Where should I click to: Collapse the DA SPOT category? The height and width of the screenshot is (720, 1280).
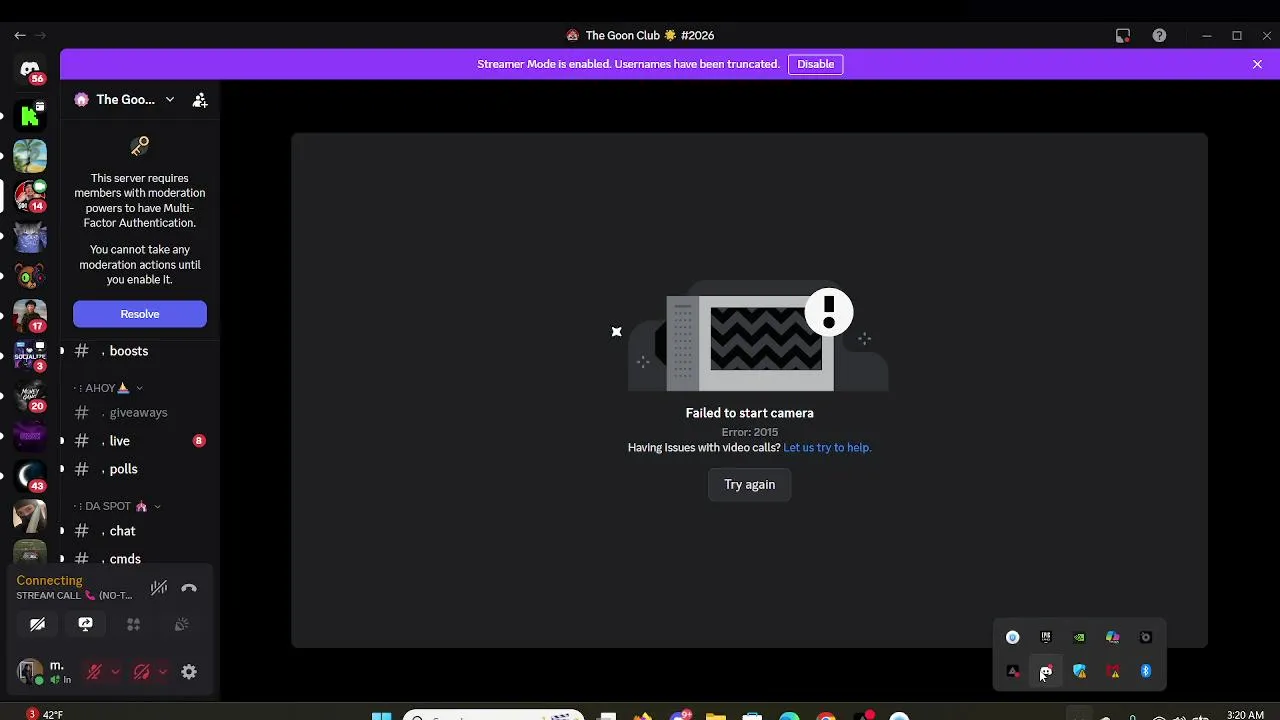[117, 506]
